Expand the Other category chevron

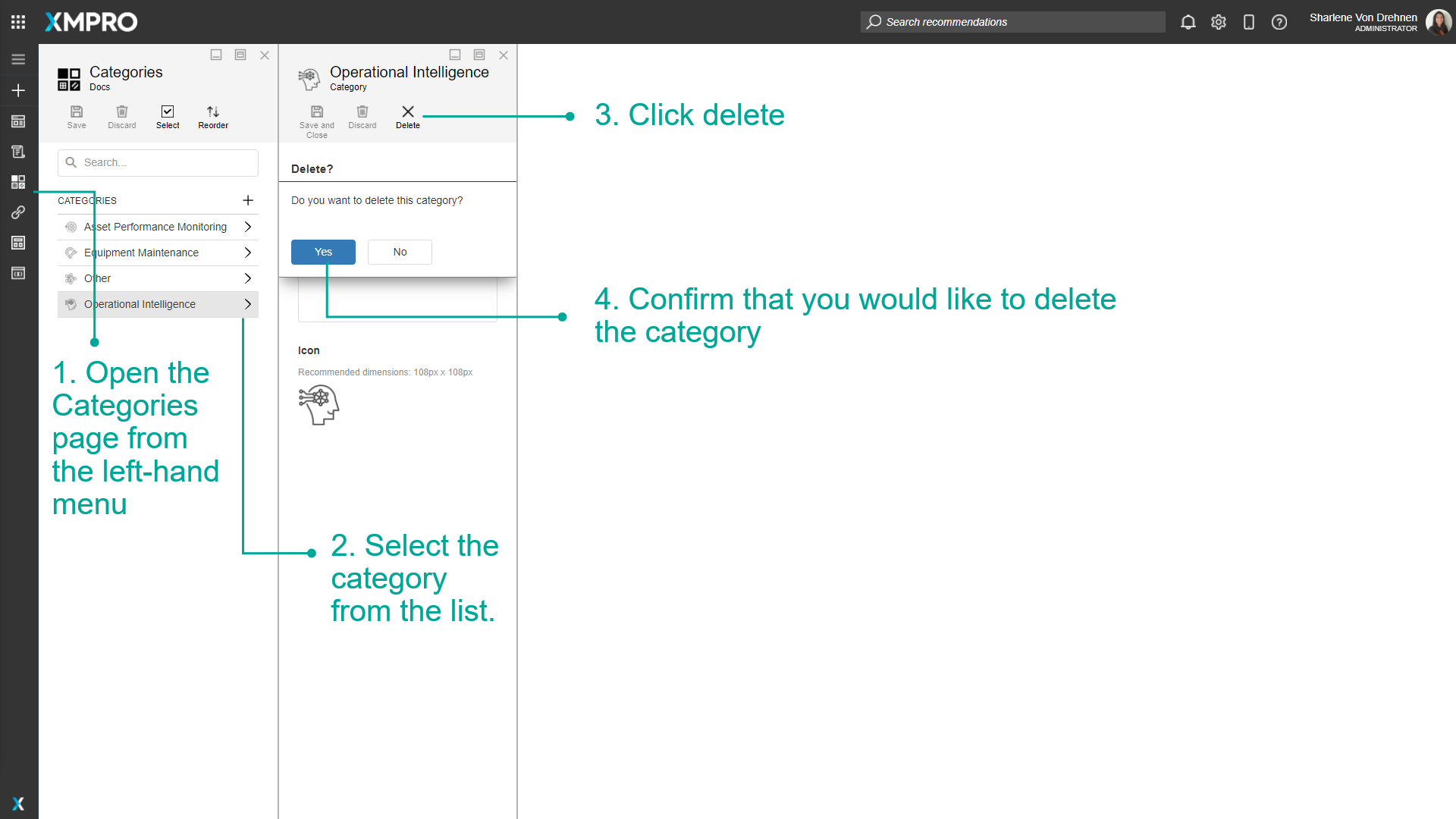248,278
